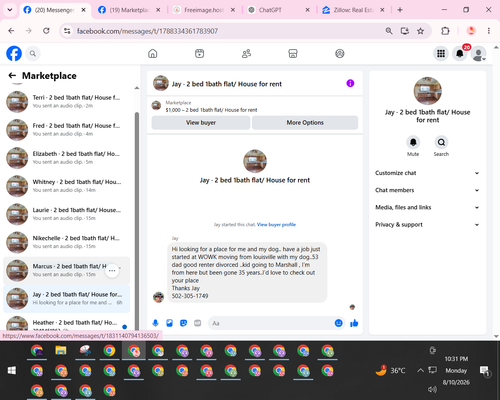Image resolution: width=500 pixels, height=400 pixels.
Task: Record a voice clip microphone icon
Action: pos(155,323)
